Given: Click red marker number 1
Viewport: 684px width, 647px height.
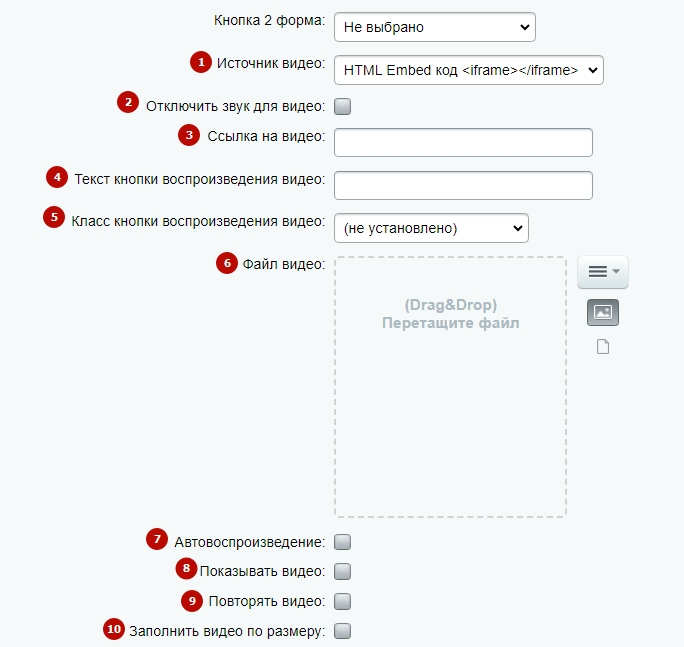Looking at the screenshot, I should [201, 62].
